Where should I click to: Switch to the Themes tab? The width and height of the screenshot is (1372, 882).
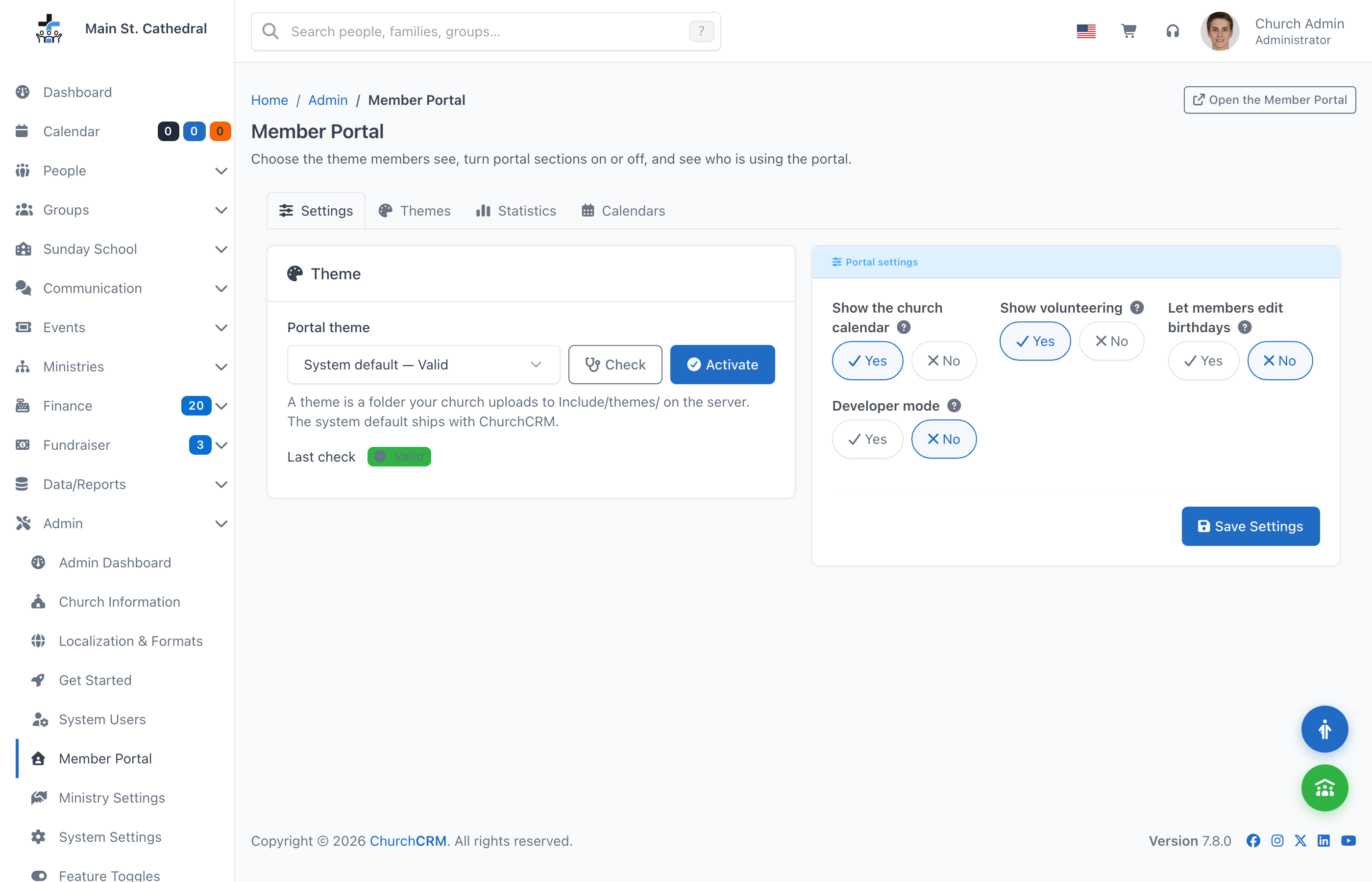click(x=415, y=211)
